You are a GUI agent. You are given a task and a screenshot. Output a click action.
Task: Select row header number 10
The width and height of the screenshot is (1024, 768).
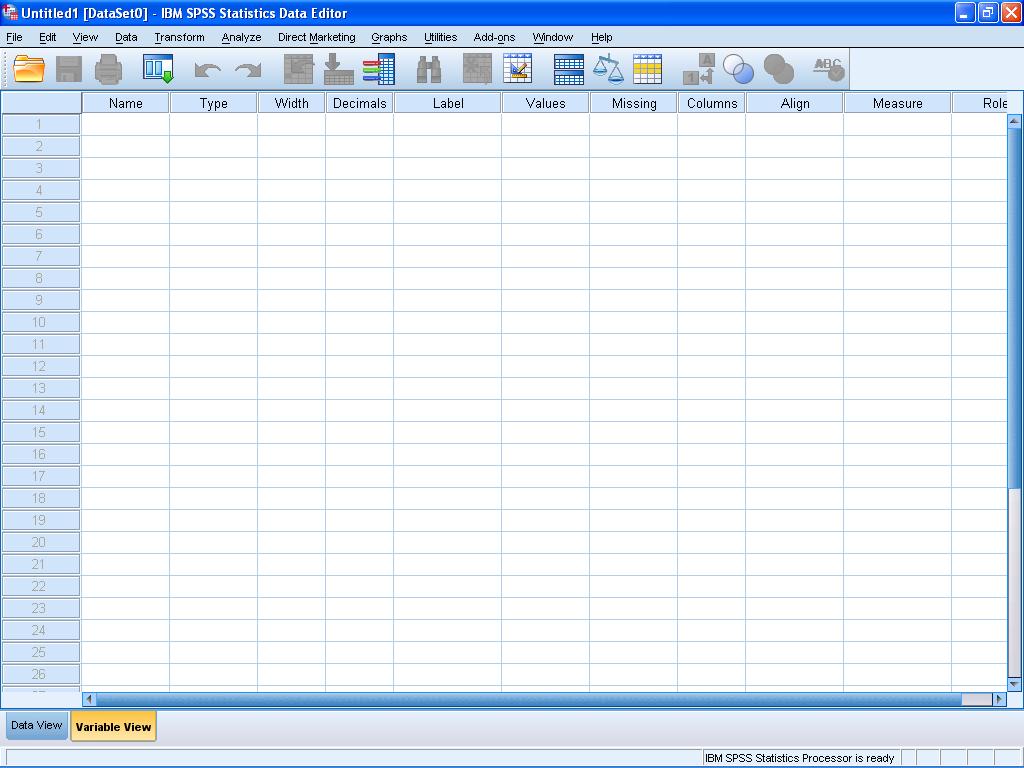click(x=41, y=322)
